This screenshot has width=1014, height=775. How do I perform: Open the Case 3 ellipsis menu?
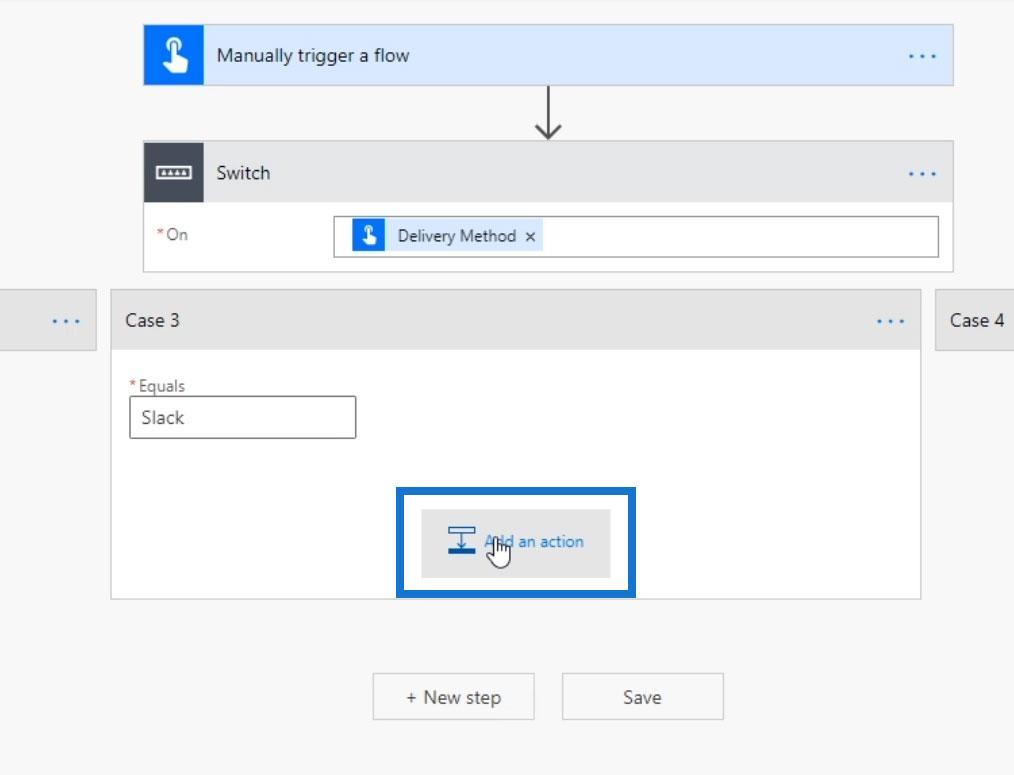pos(890,322)
